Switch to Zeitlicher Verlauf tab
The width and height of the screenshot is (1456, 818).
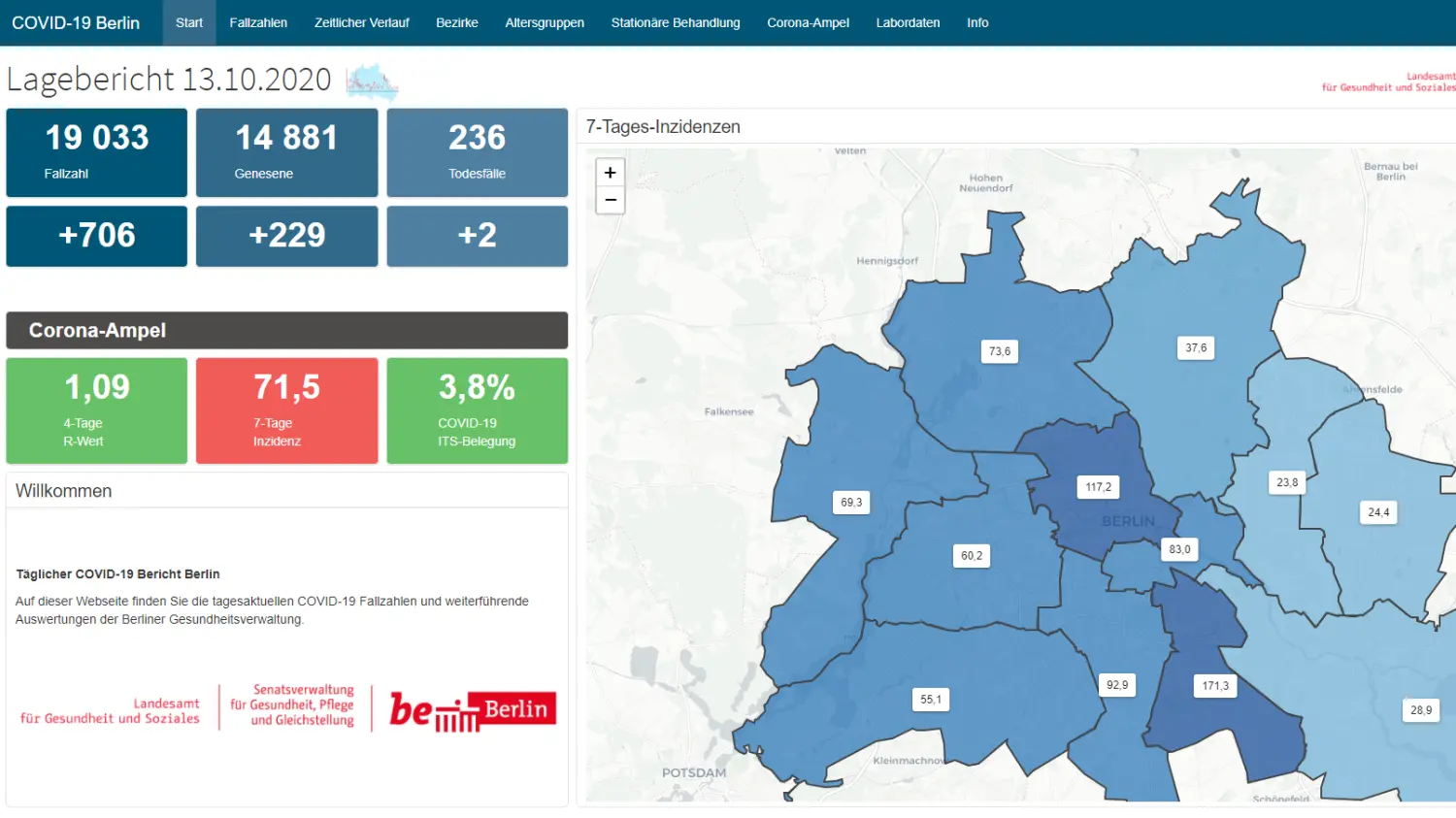(x=361, y=22)
